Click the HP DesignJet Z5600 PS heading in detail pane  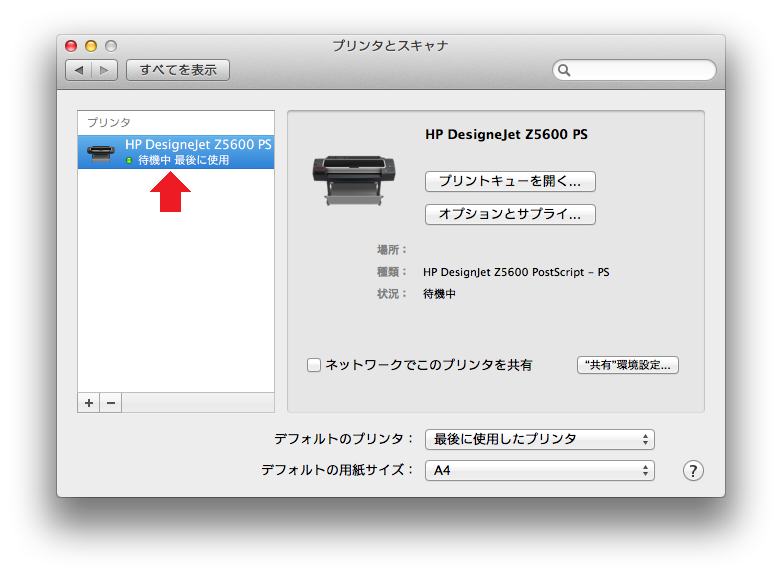pos(506,135)
